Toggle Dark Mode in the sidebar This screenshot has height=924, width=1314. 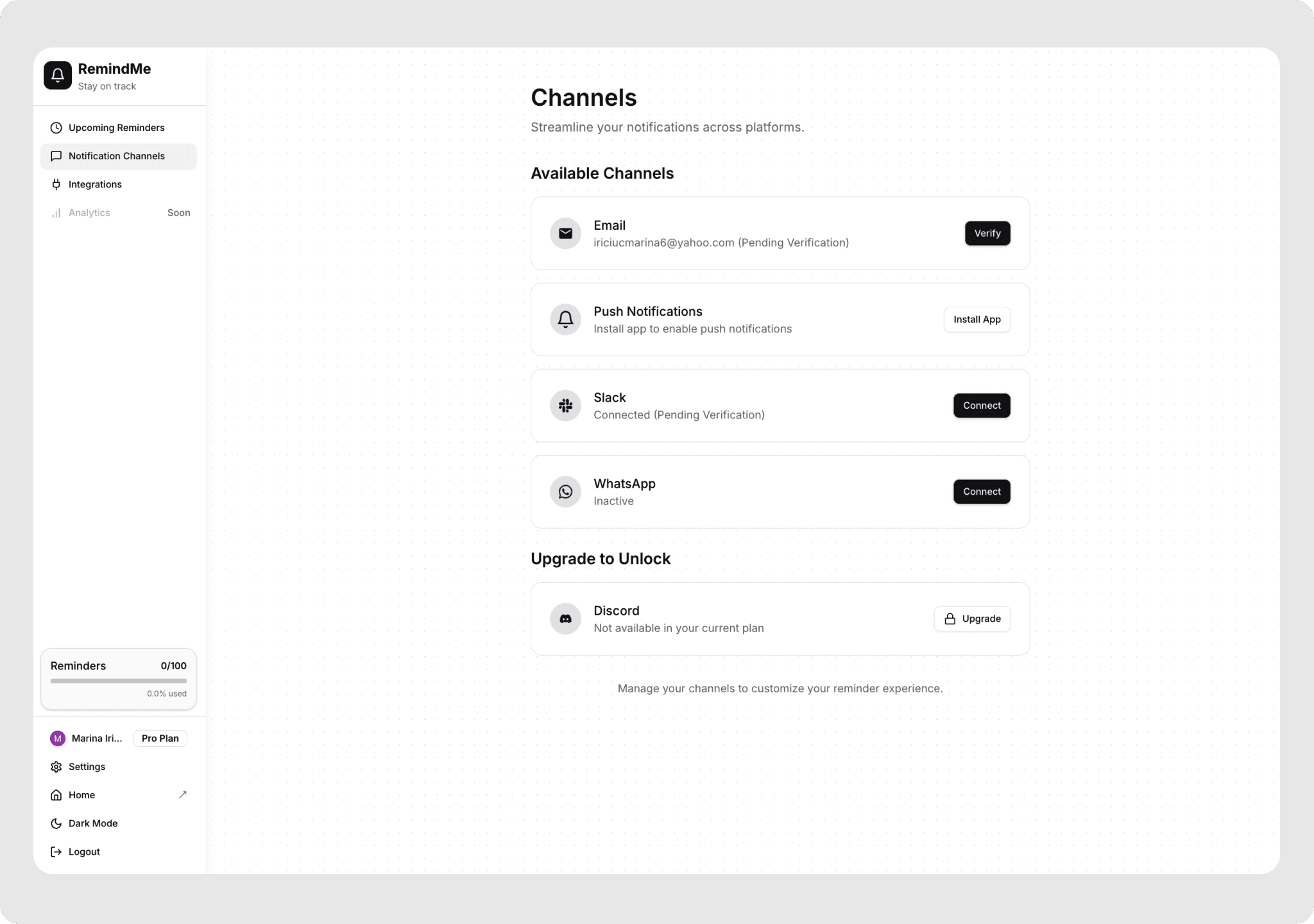coord(92,823)
